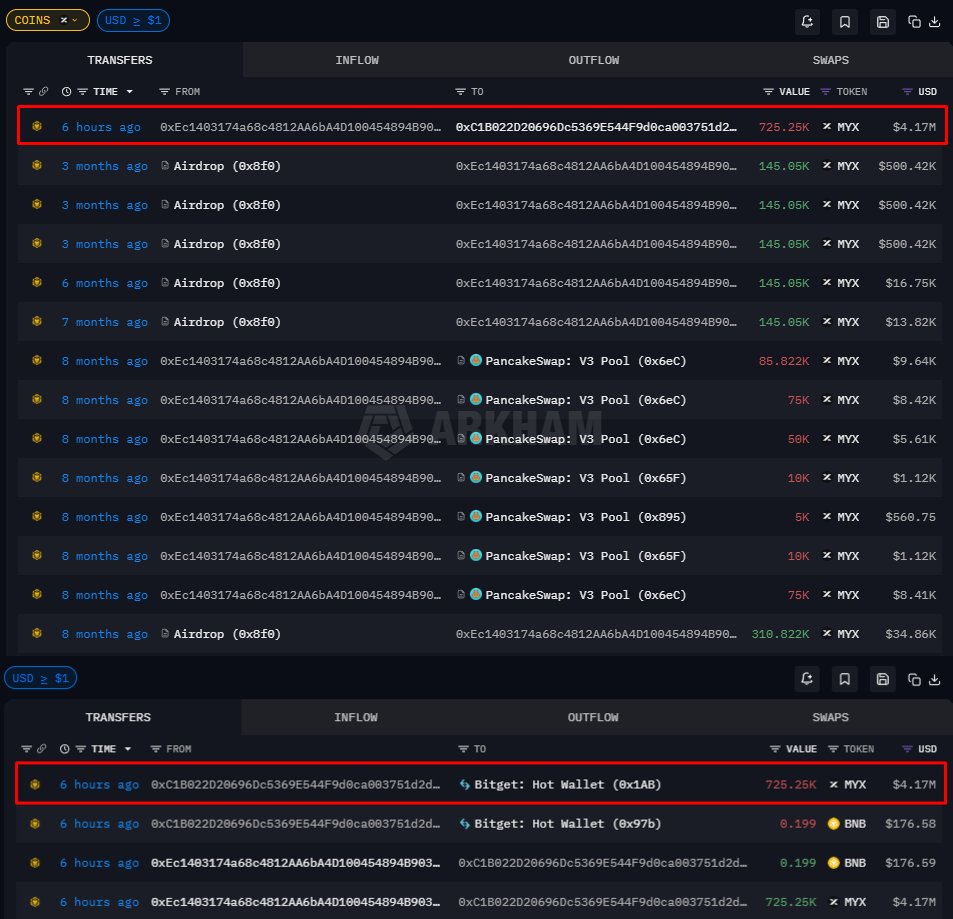The height and width of the screenshot is (919, 953).
Task: Open the FROM column filter in top table
Action: 164,92
